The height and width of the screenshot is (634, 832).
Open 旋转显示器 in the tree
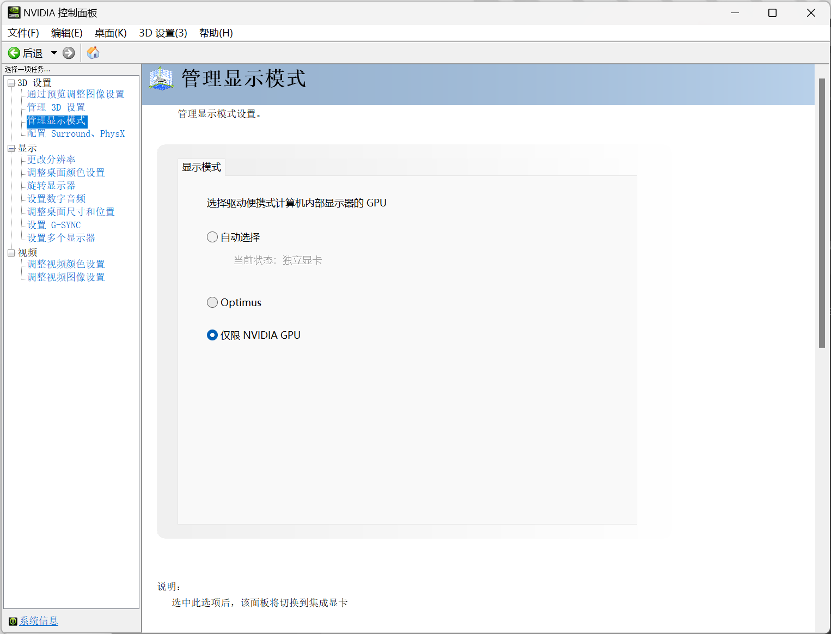click(x=51, y=186)
